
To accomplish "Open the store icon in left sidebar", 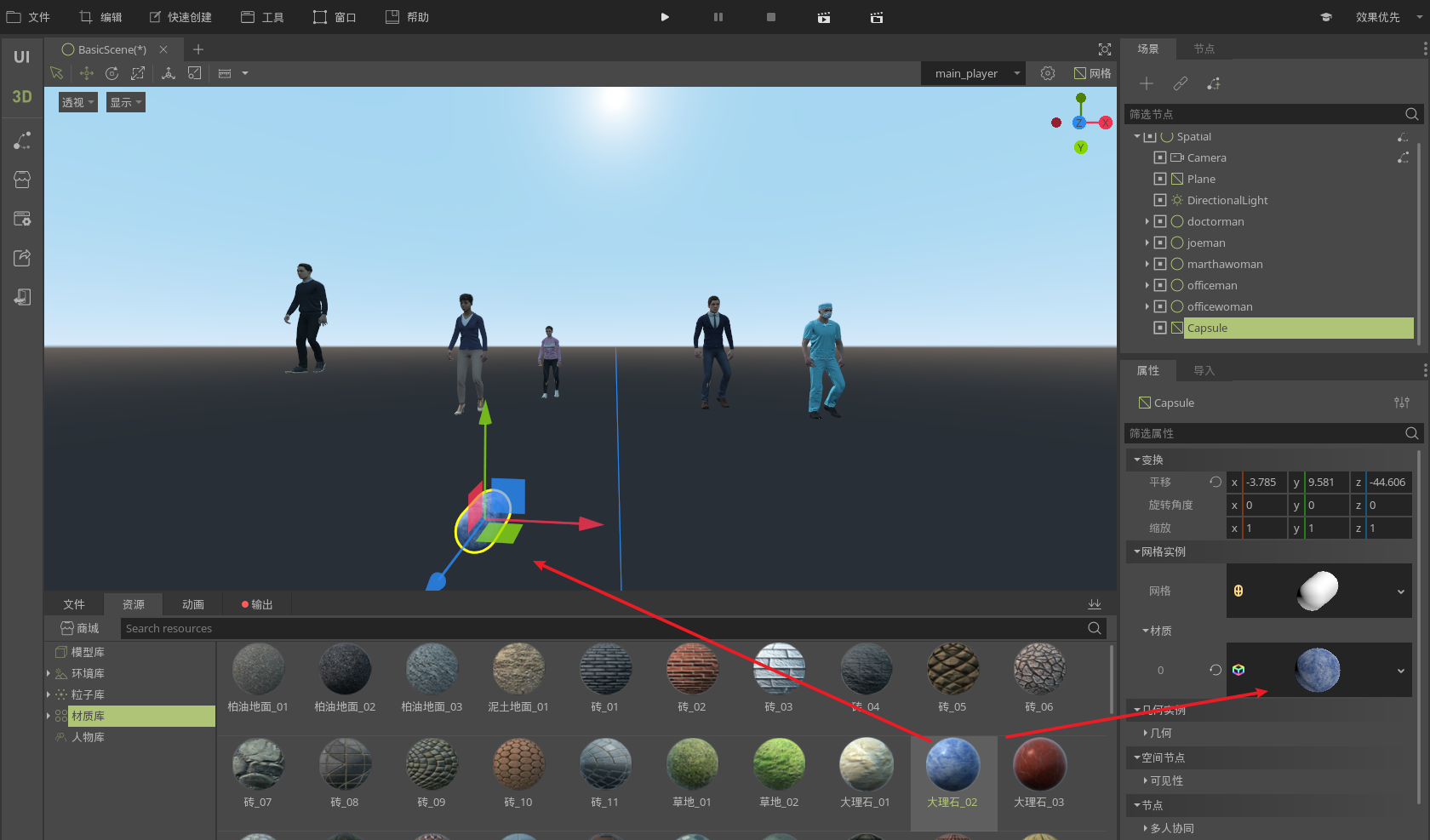I will tap(22, 180).
